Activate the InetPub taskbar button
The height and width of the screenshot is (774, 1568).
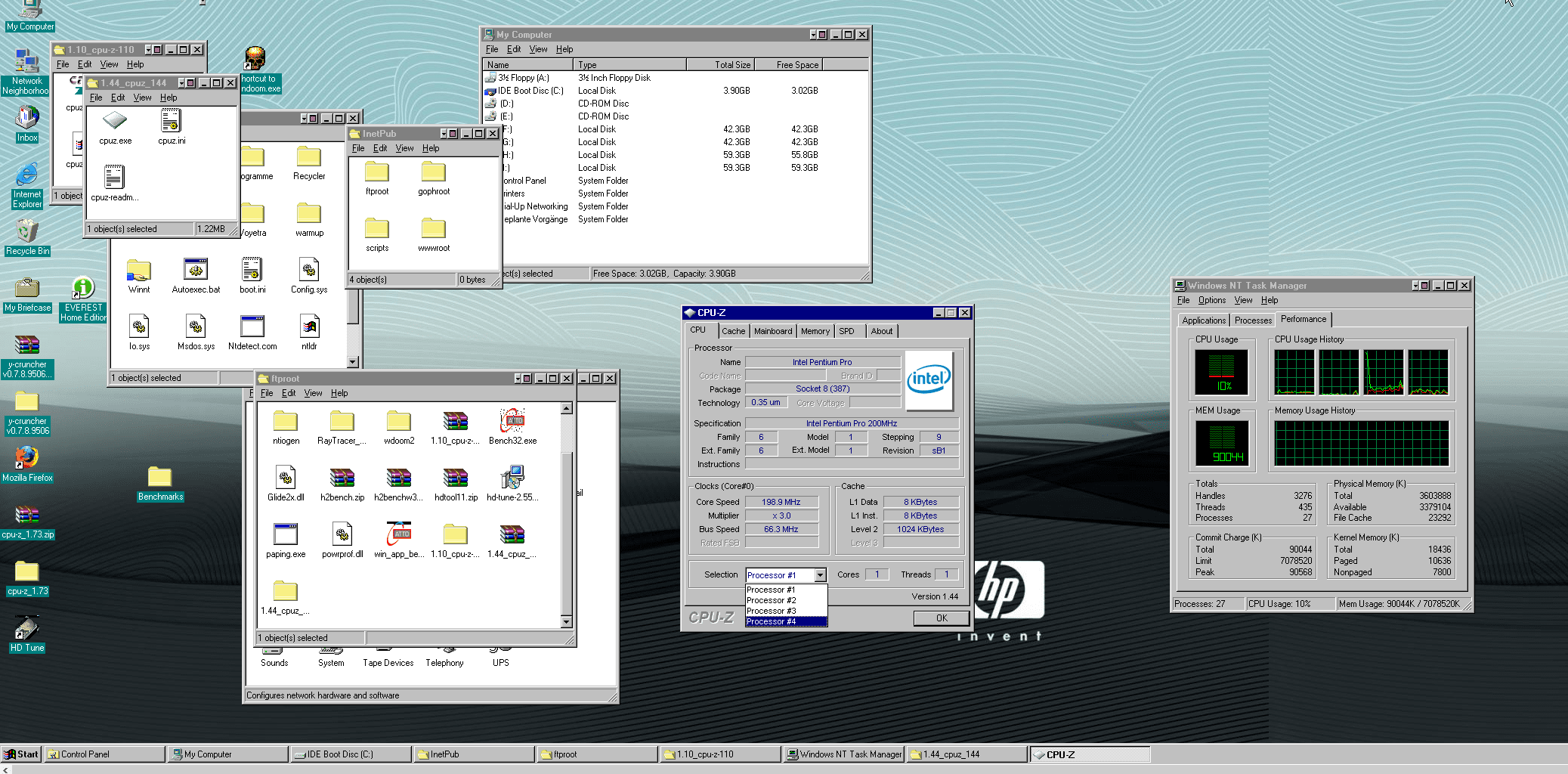(x=475, y=754)
